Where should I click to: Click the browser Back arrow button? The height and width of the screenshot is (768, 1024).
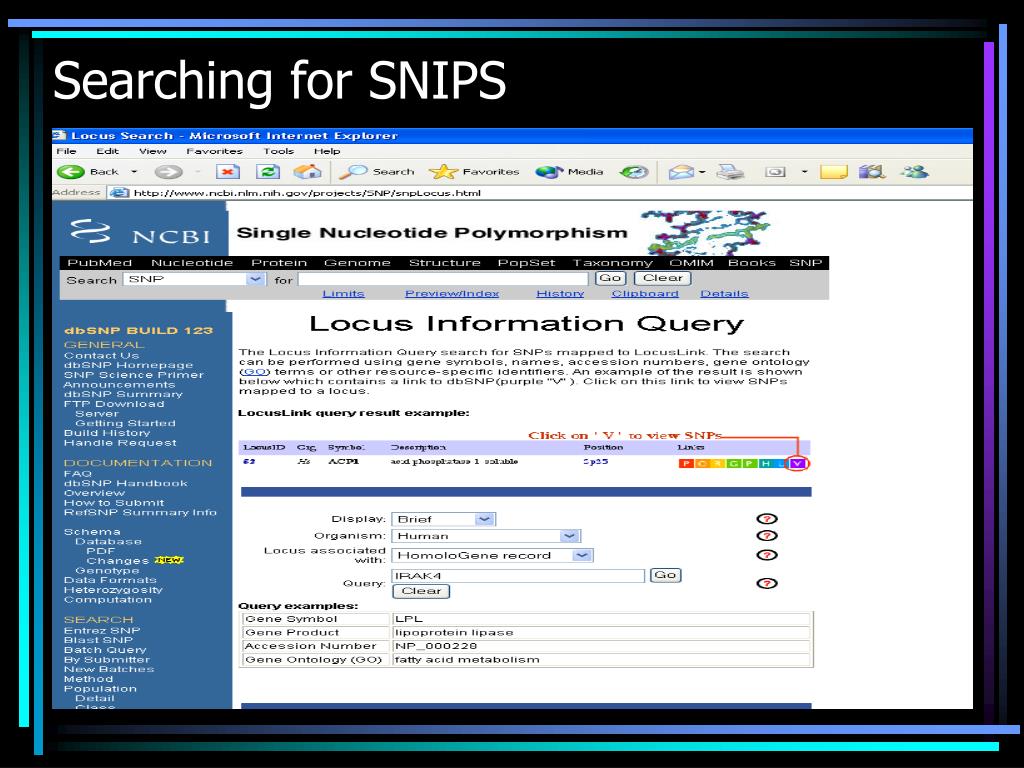(x=71, y=172)
